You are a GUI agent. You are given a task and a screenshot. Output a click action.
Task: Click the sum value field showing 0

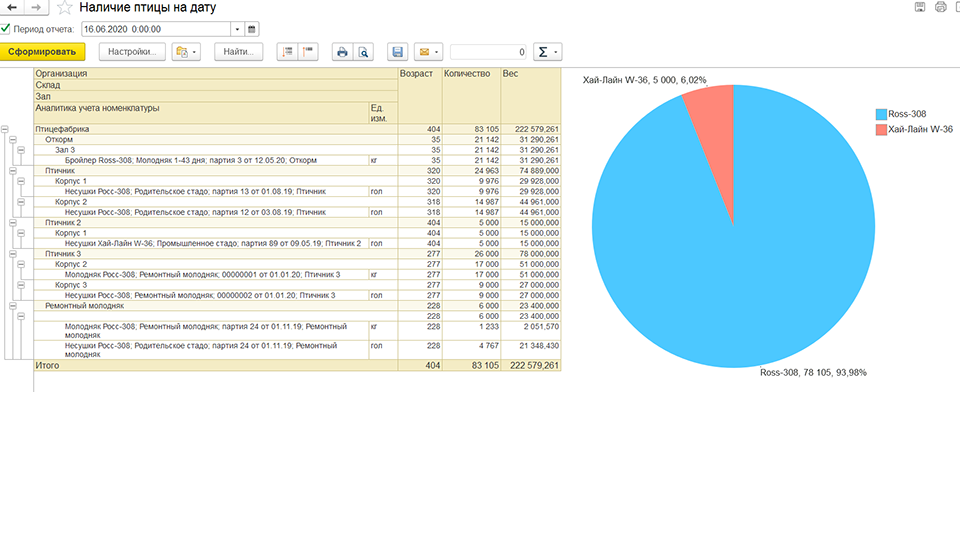(488, 52)
